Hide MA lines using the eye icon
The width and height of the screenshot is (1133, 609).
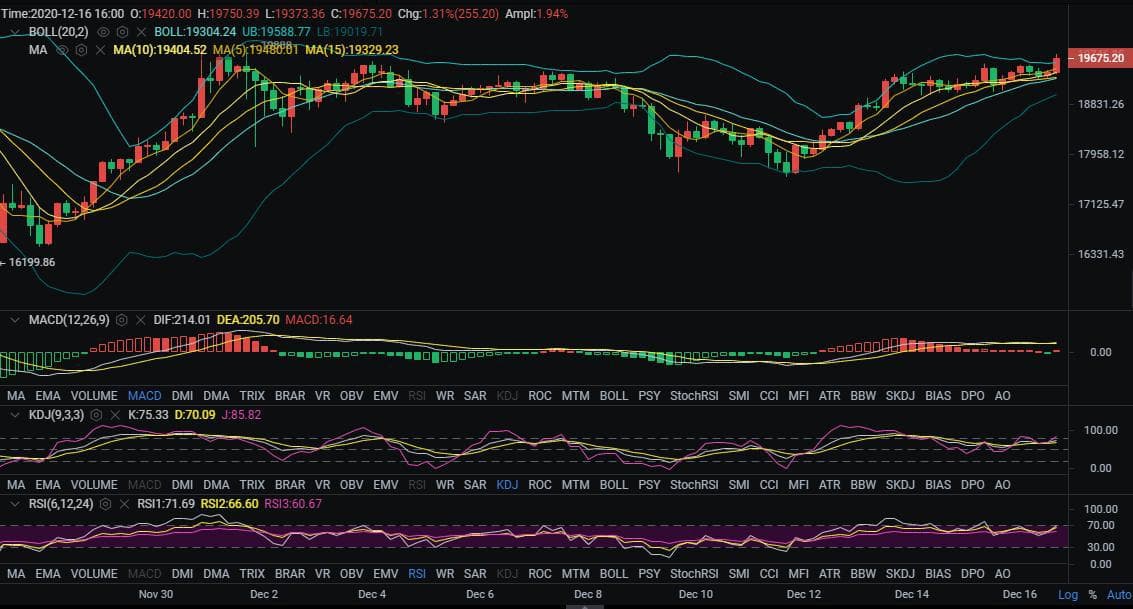point(62,49)
